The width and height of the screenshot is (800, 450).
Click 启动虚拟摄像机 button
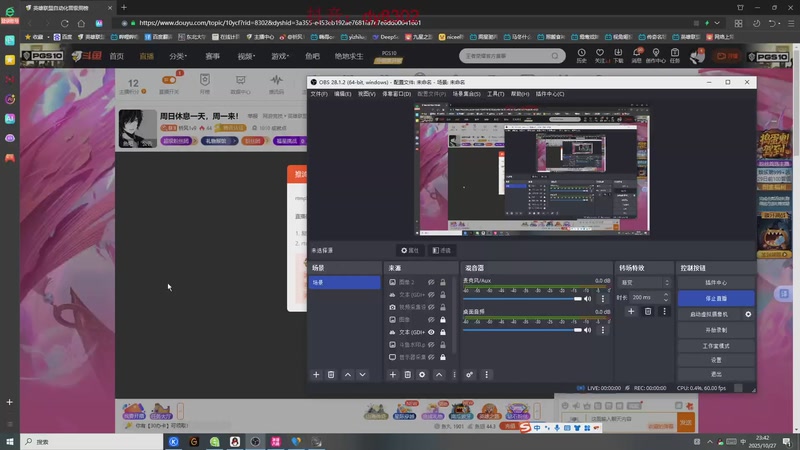pos(709,314)
